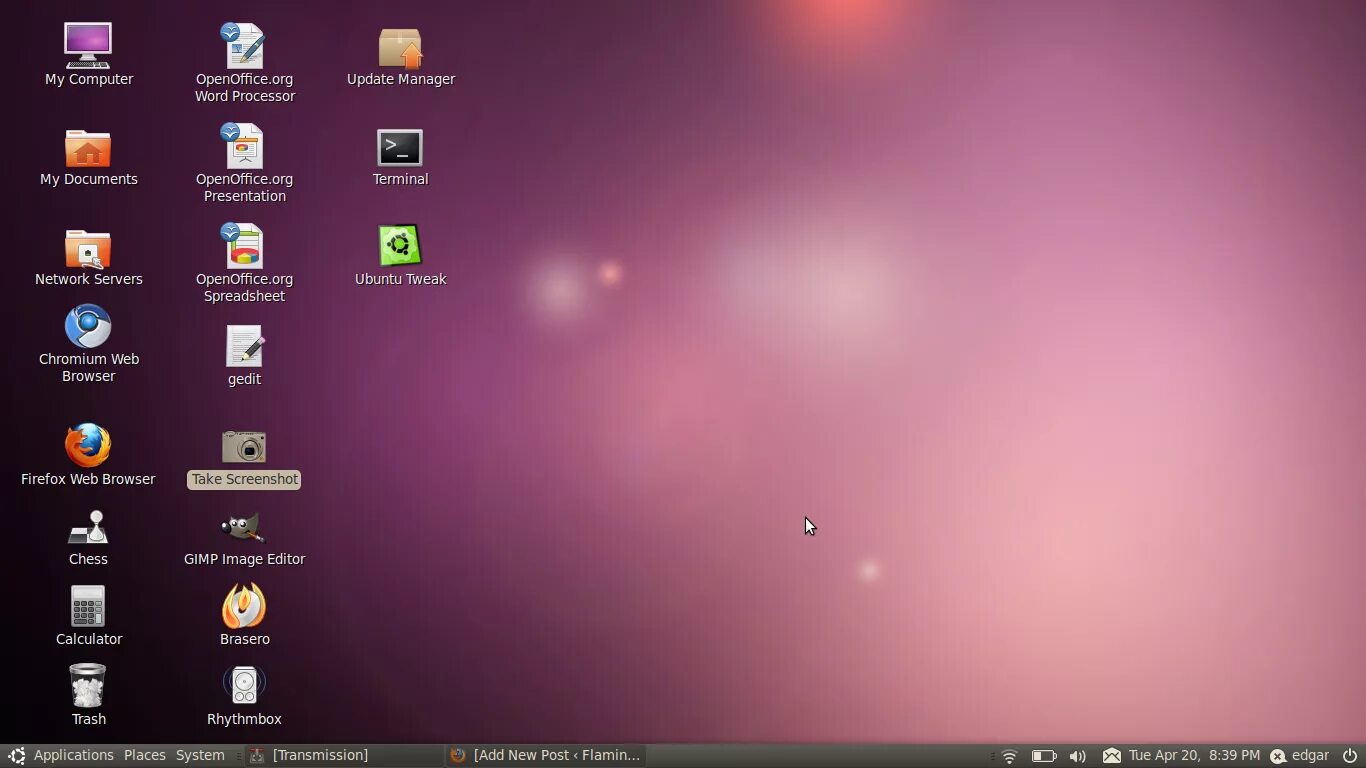Click the Ubuntu logo on panel
1366x768 pixels.
tap(16, 756)
